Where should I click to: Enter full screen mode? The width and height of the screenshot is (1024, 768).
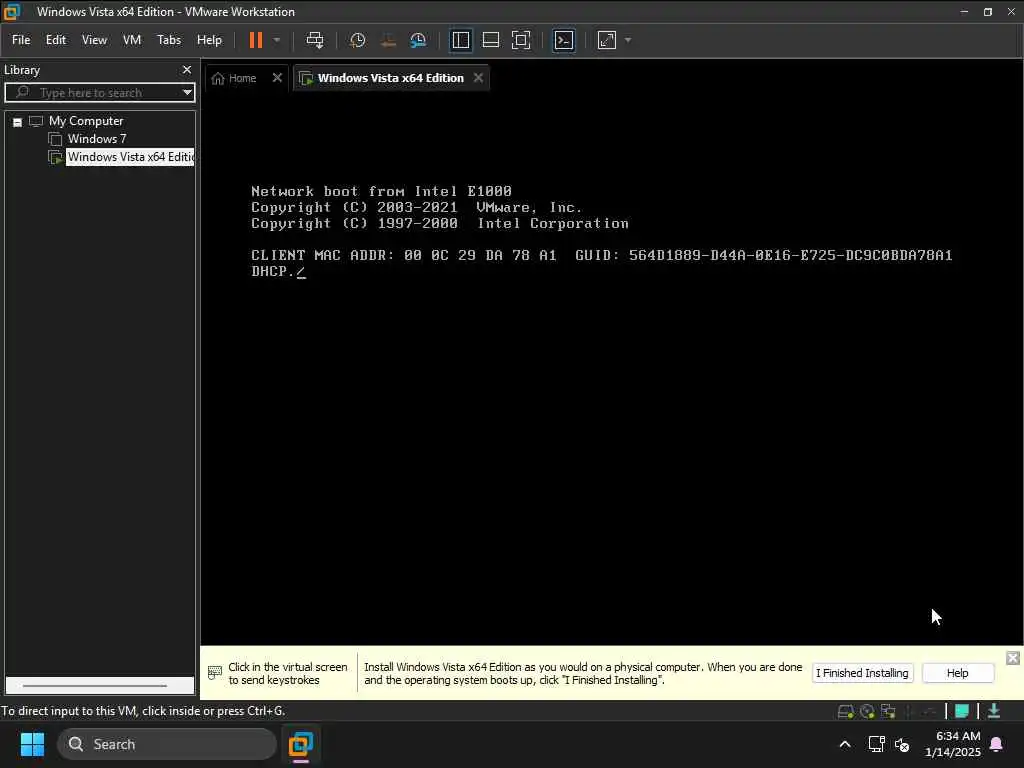(520, 40)
